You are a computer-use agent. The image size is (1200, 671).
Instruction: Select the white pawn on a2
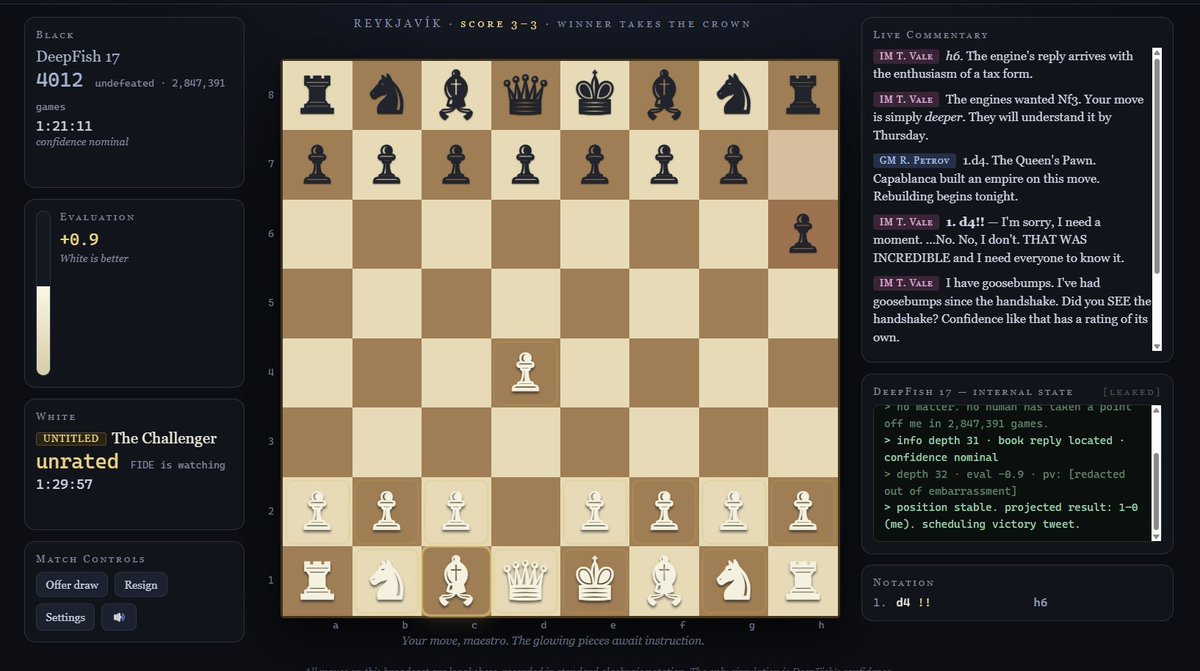click(x=316, y=512)
